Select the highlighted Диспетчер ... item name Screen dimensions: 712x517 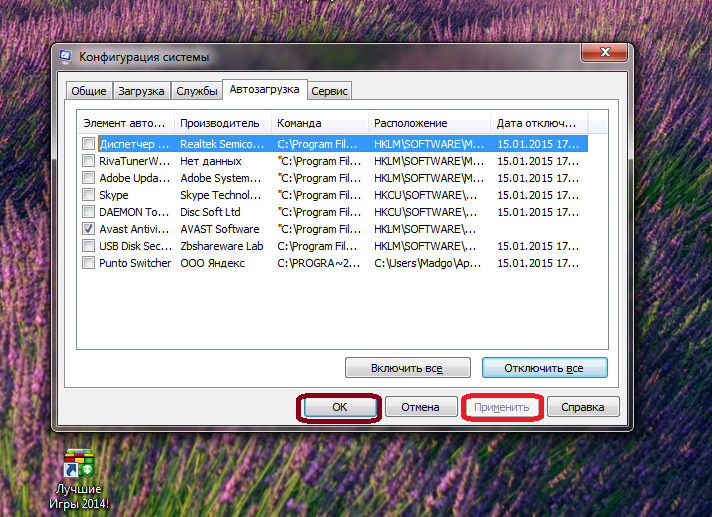click(x=134, y=144)
